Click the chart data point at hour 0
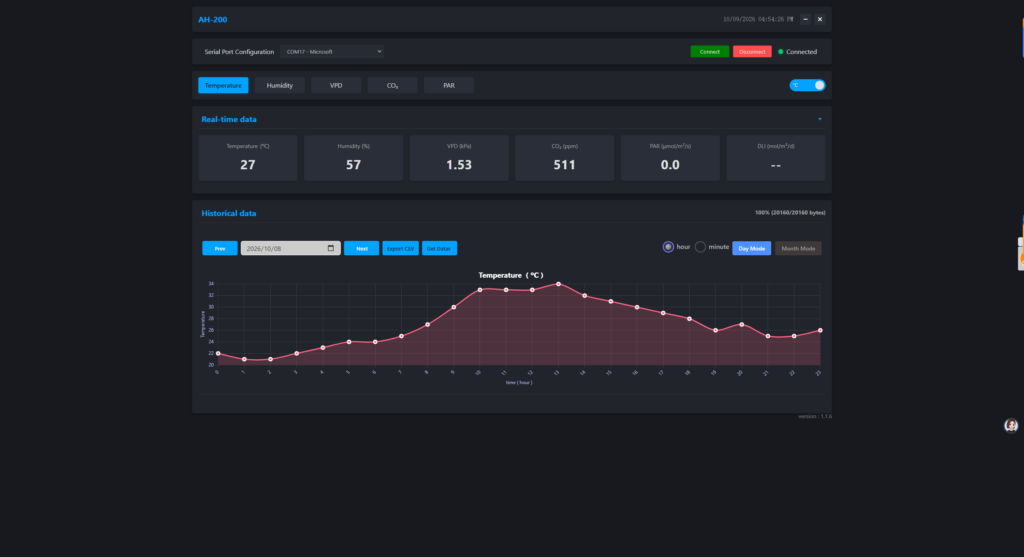Viewport: 1024px width, 557px height. [x=218, y=353]
